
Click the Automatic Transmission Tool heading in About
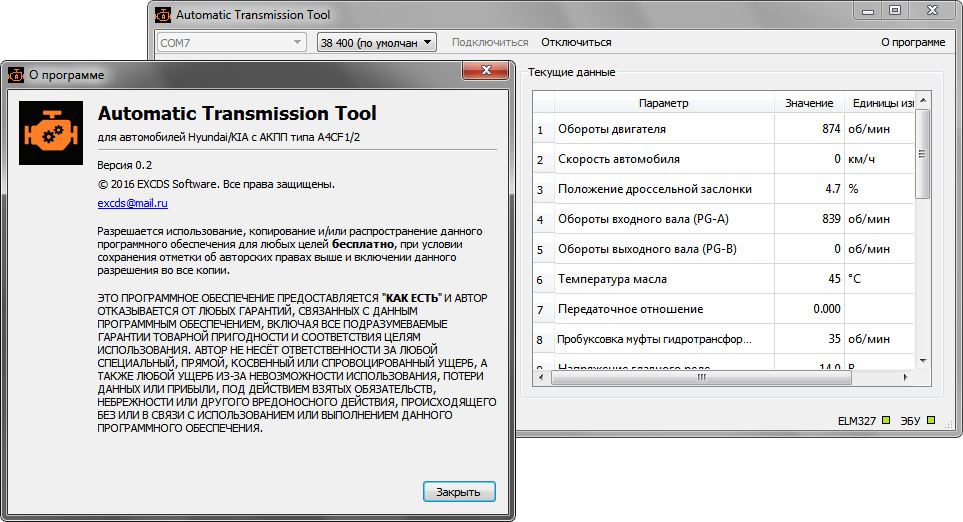[237, 113]
